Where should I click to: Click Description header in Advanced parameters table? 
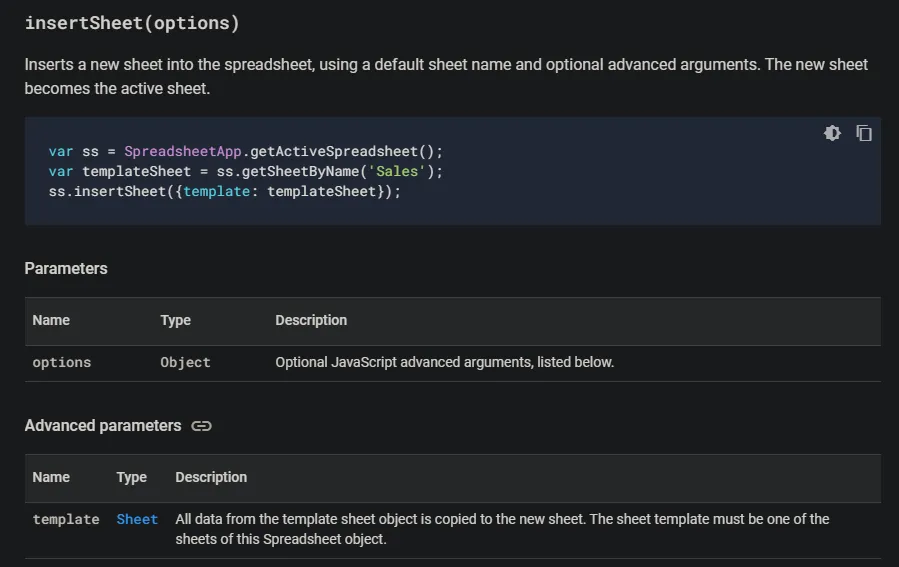click(x=211, y=477)
